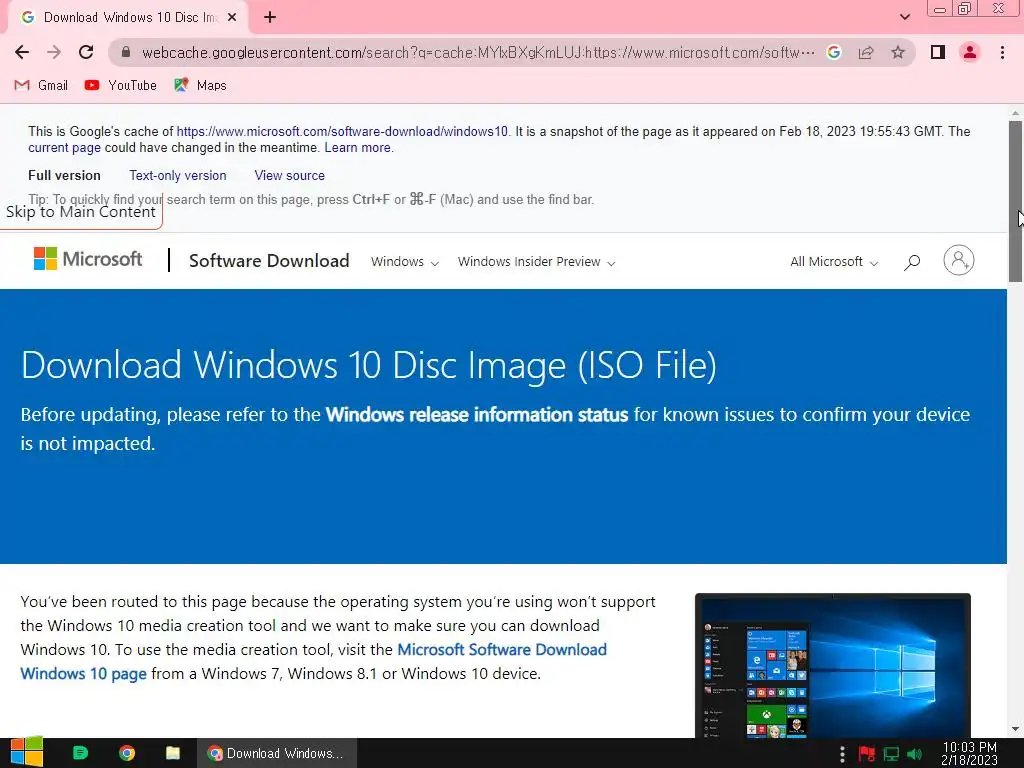Viewport: 1024px width, 768px height.
Task: Expand the Windows dropdown menu
Action: pyautogui.click(x=405, y=262)
